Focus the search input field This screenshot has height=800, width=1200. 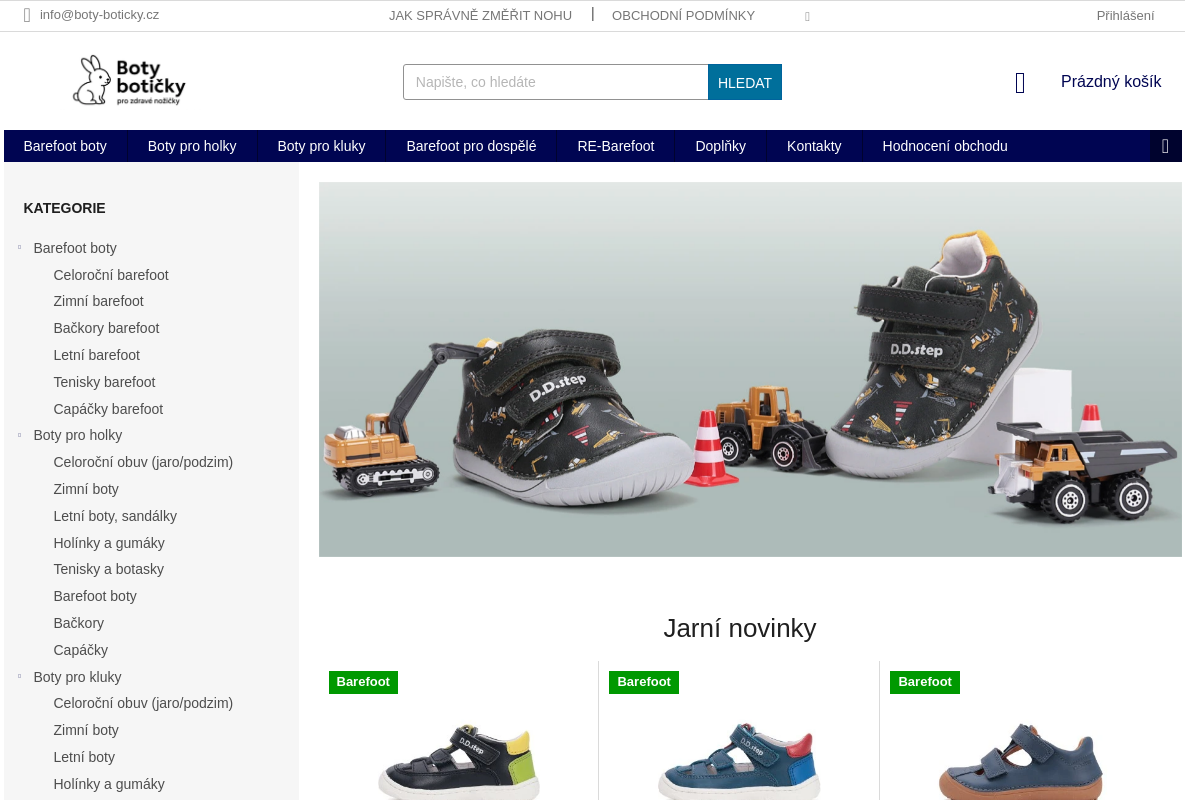556,82
